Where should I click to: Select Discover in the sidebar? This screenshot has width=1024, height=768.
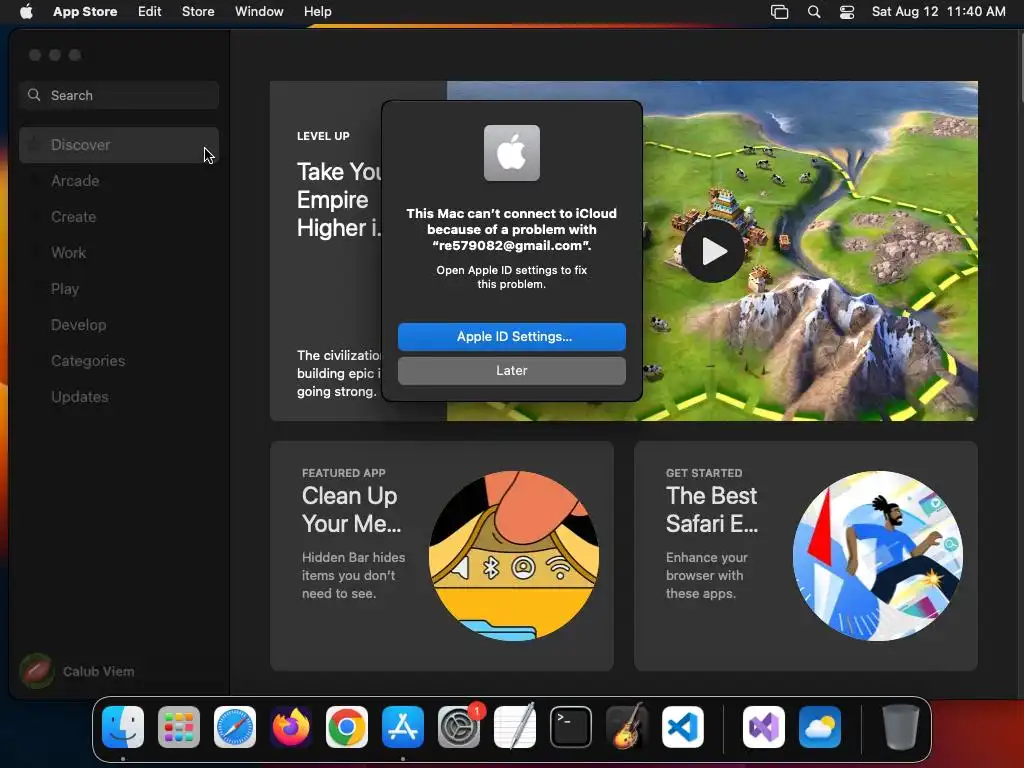[x=119, y=145]
